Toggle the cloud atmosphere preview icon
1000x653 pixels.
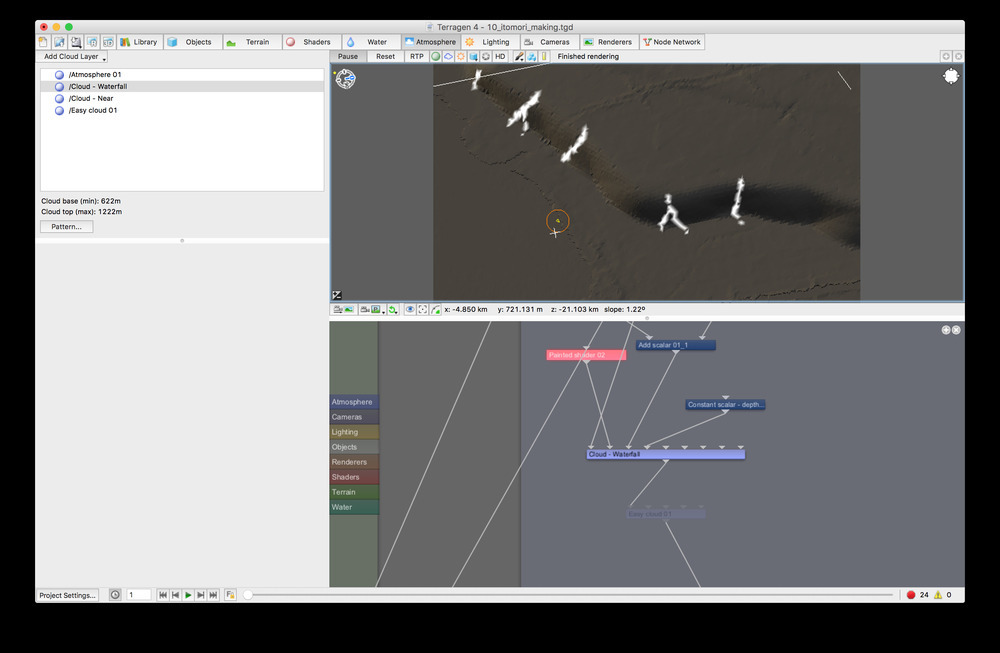[x=448, y=57]
